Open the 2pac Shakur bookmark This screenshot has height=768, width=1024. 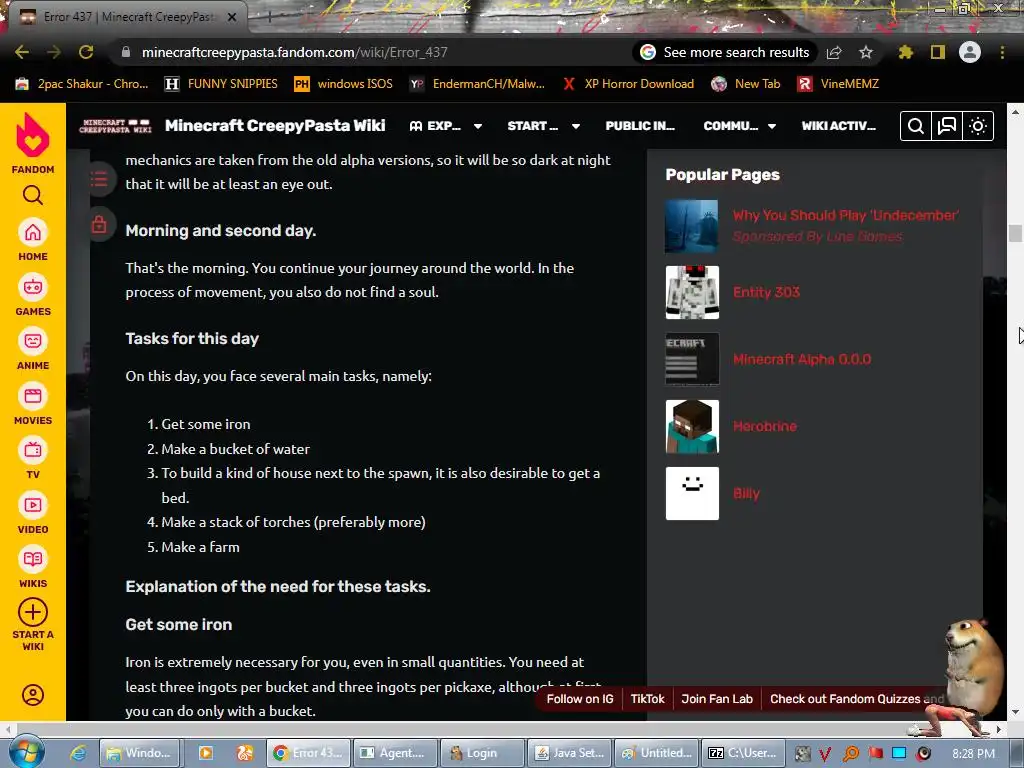pos(82,84)
